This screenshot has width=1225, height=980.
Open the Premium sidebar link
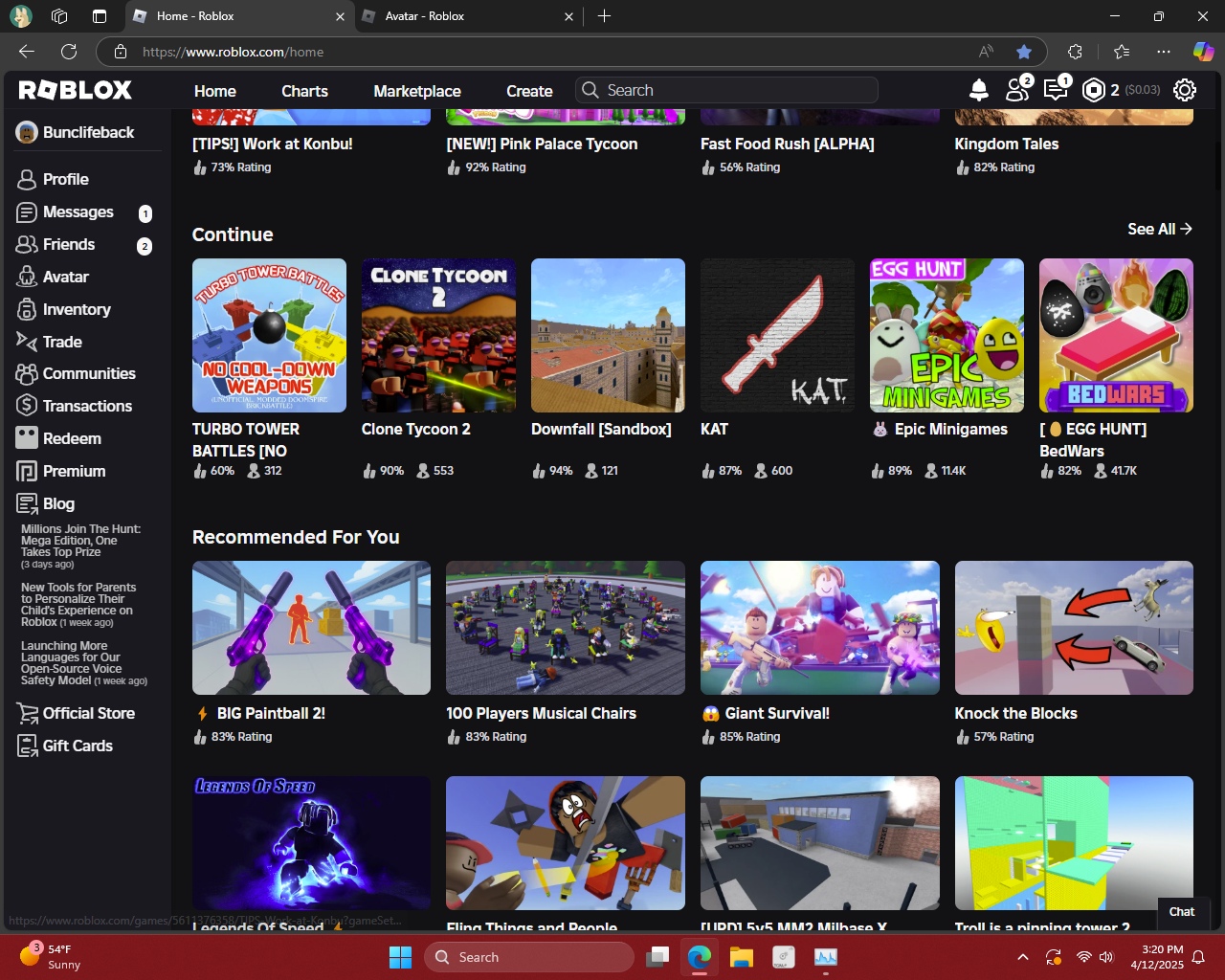[x=75, y=471]
